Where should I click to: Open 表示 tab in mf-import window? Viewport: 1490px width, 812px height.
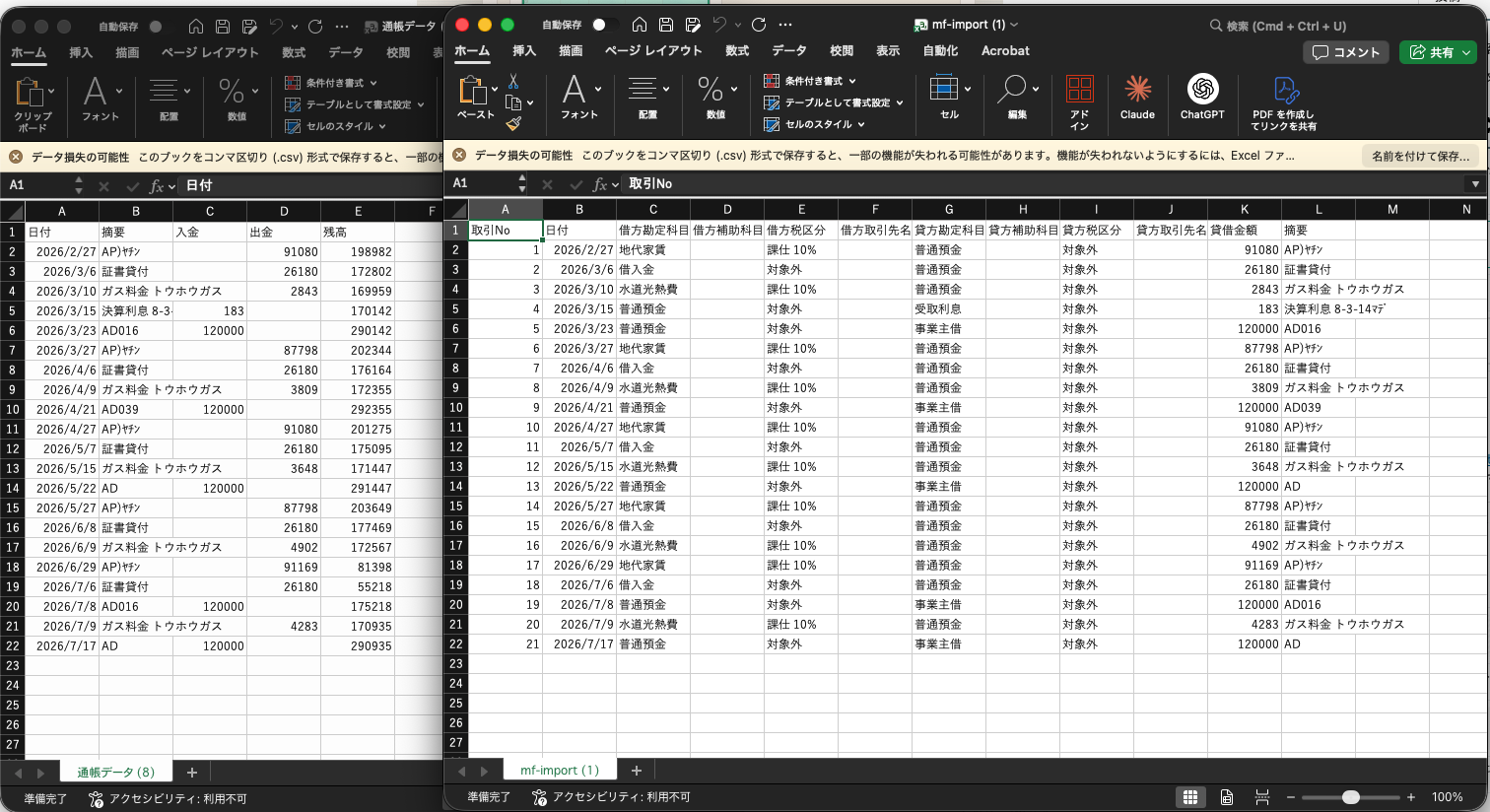[888, 51]
